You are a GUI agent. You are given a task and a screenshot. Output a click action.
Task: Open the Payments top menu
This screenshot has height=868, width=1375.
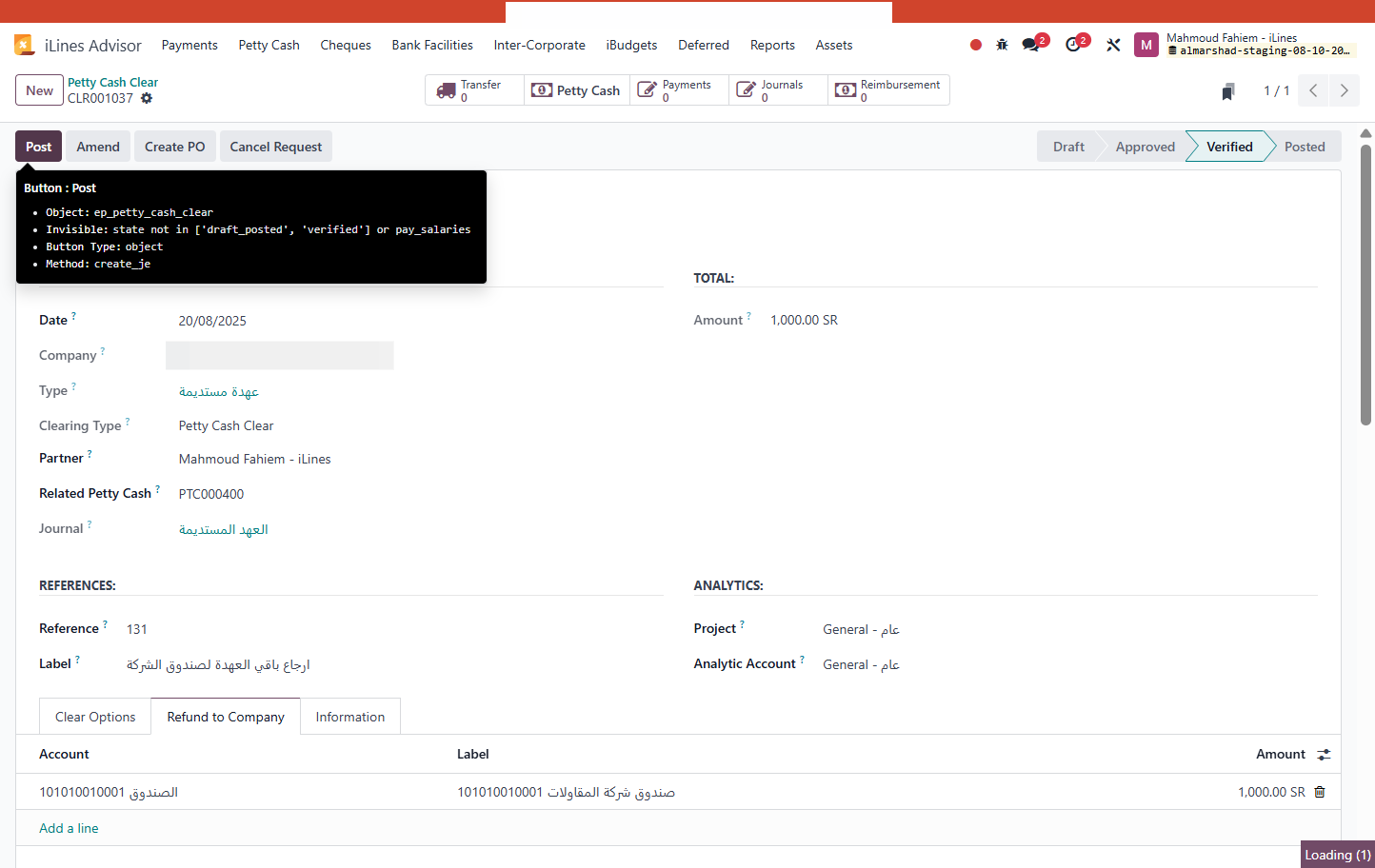pos(189,45)
